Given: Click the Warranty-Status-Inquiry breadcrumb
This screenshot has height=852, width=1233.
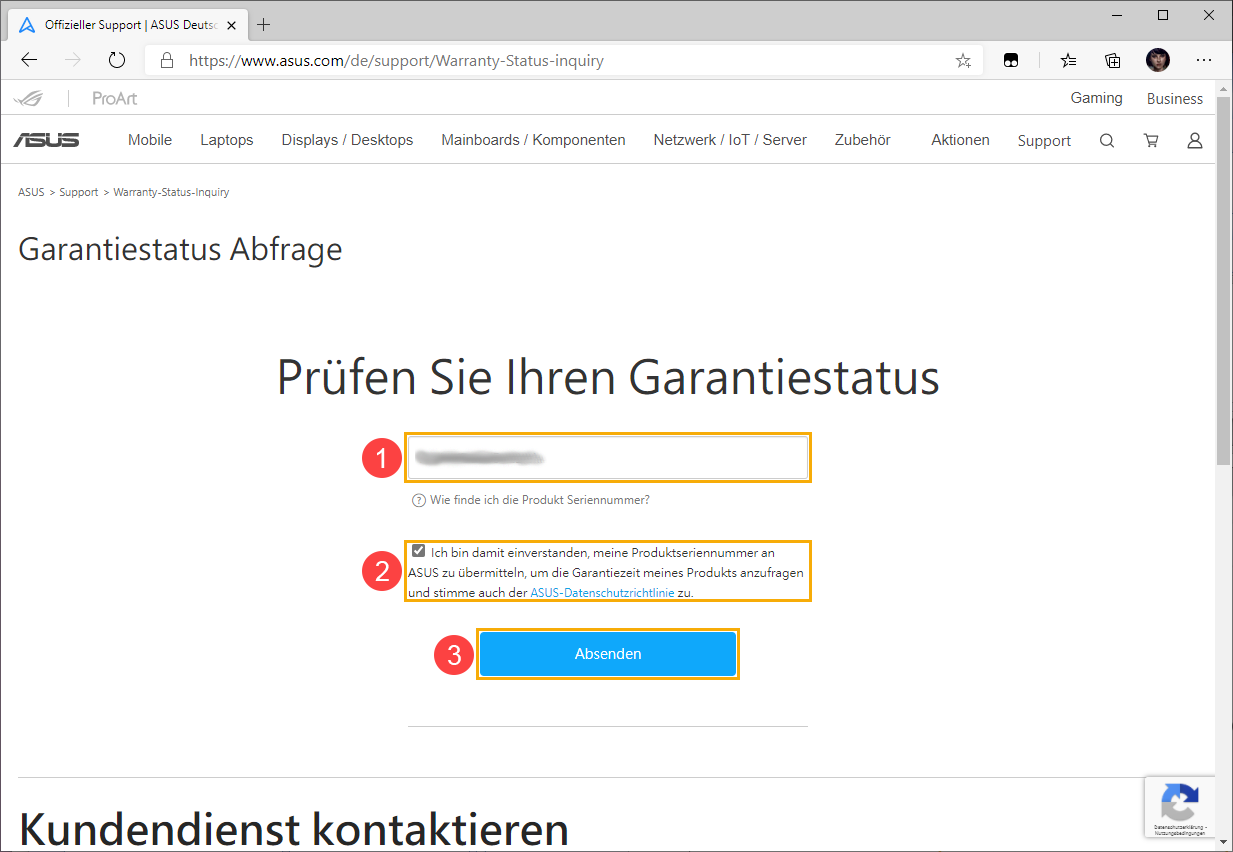Looking at the screenshot, I should (171, 192).
